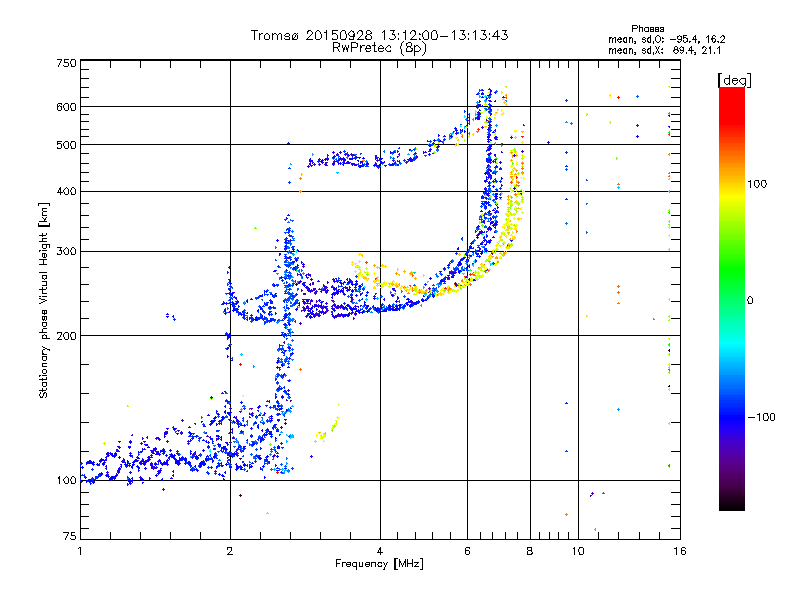Click the "Phases" heading text
800x600 pixels.
647,29
